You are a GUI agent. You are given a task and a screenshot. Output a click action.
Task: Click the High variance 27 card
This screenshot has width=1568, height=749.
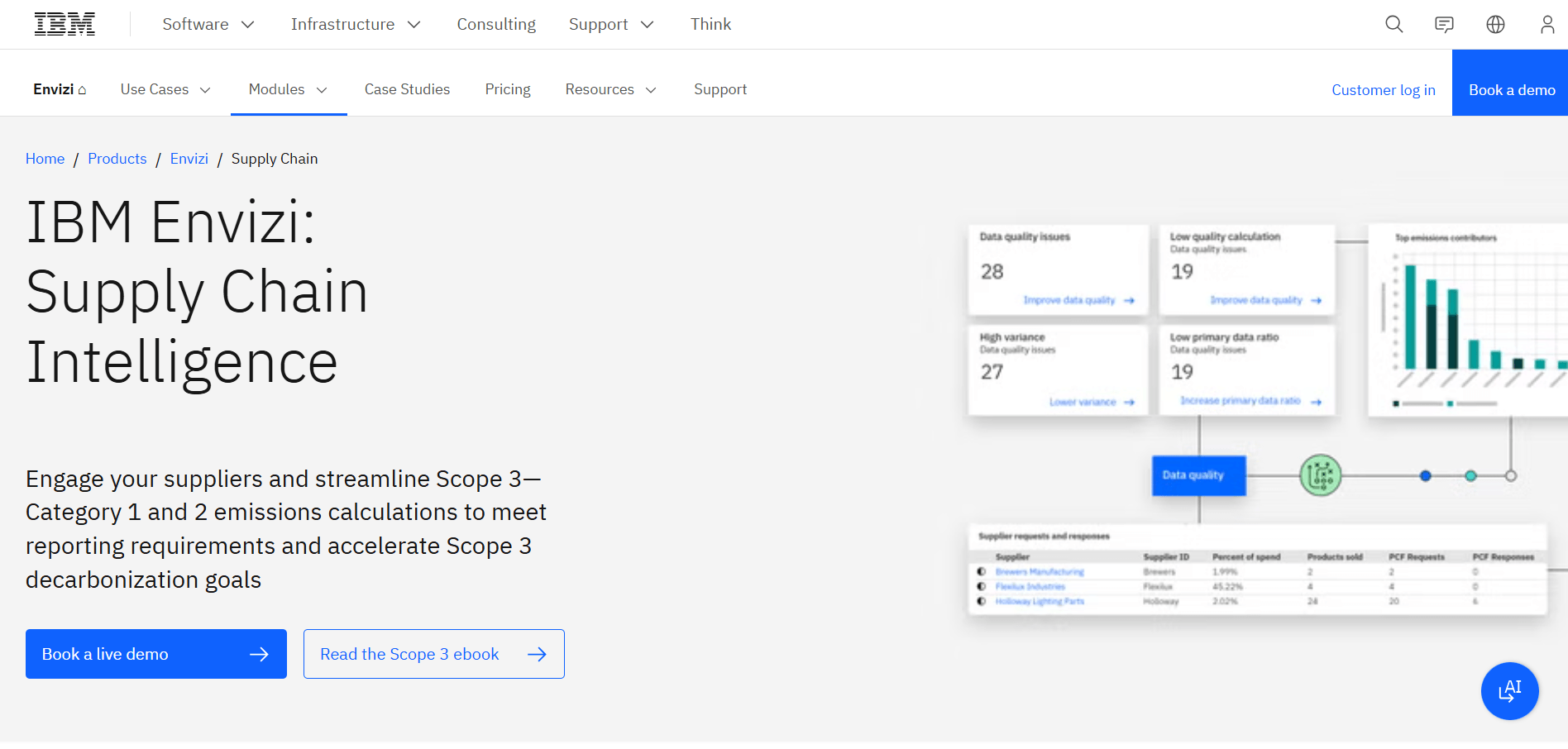1059,370
